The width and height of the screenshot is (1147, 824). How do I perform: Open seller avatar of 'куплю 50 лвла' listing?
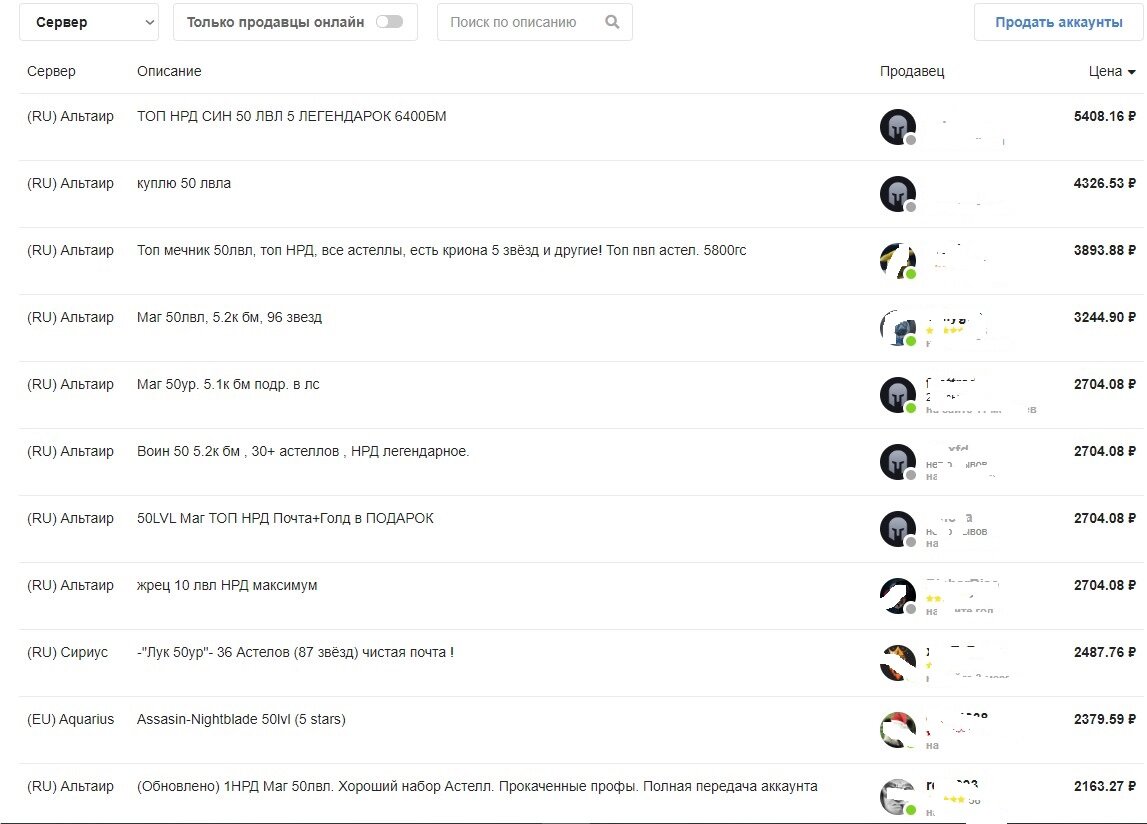tap(898, 194)
